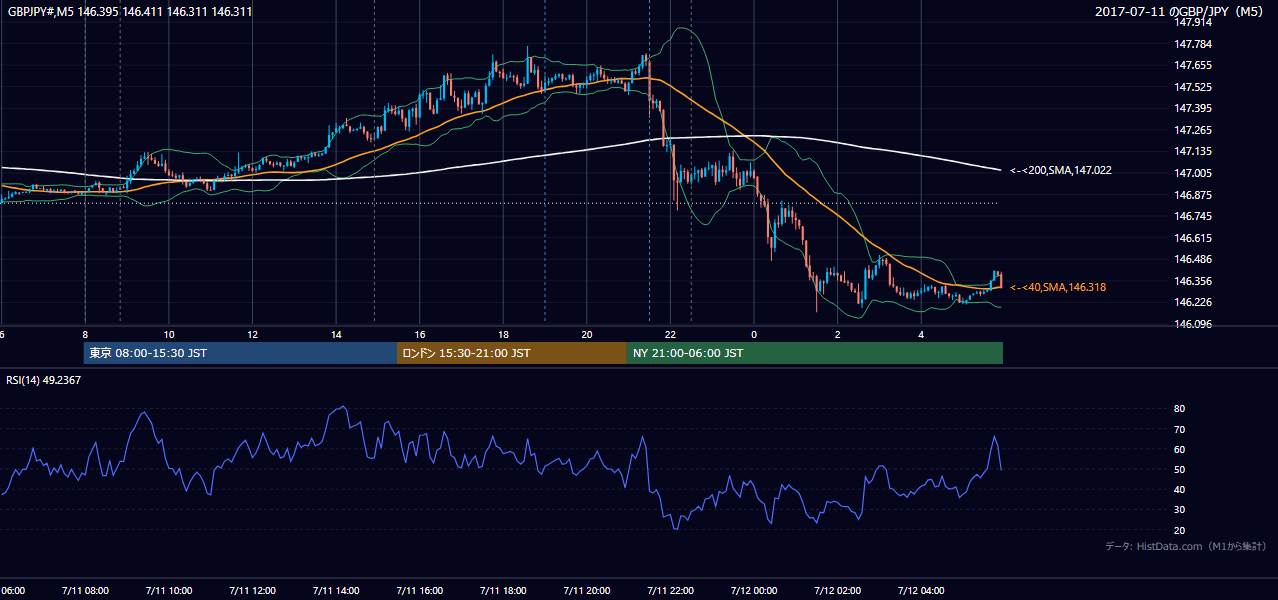Screen dimensions: 1278x600
Task: Click RSI scale value 70
Action: point(1179,429)
